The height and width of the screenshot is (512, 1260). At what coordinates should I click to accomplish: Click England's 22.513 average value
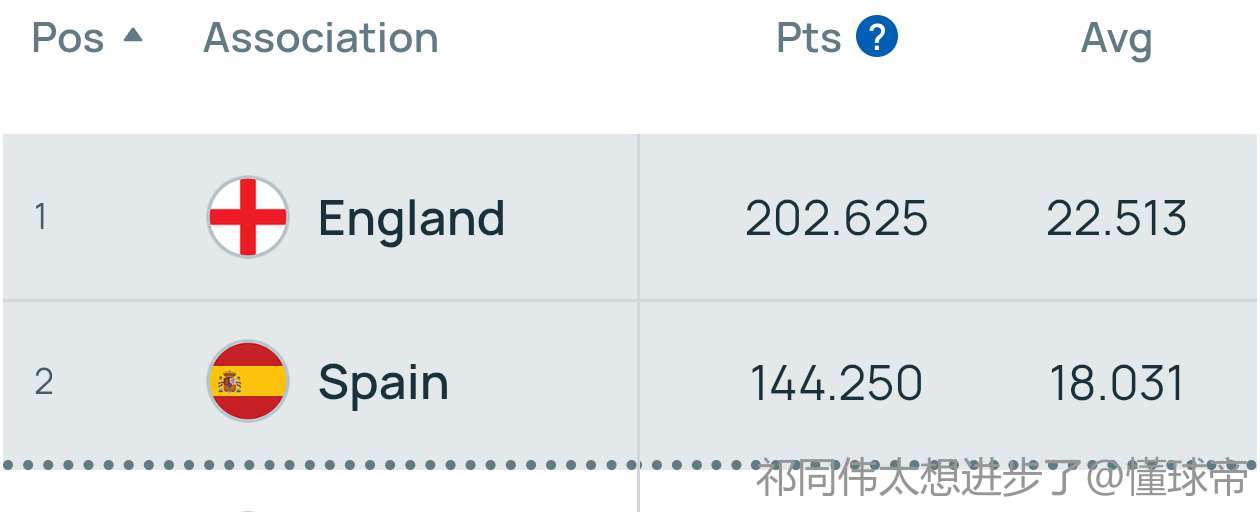tap(1116, 218)
